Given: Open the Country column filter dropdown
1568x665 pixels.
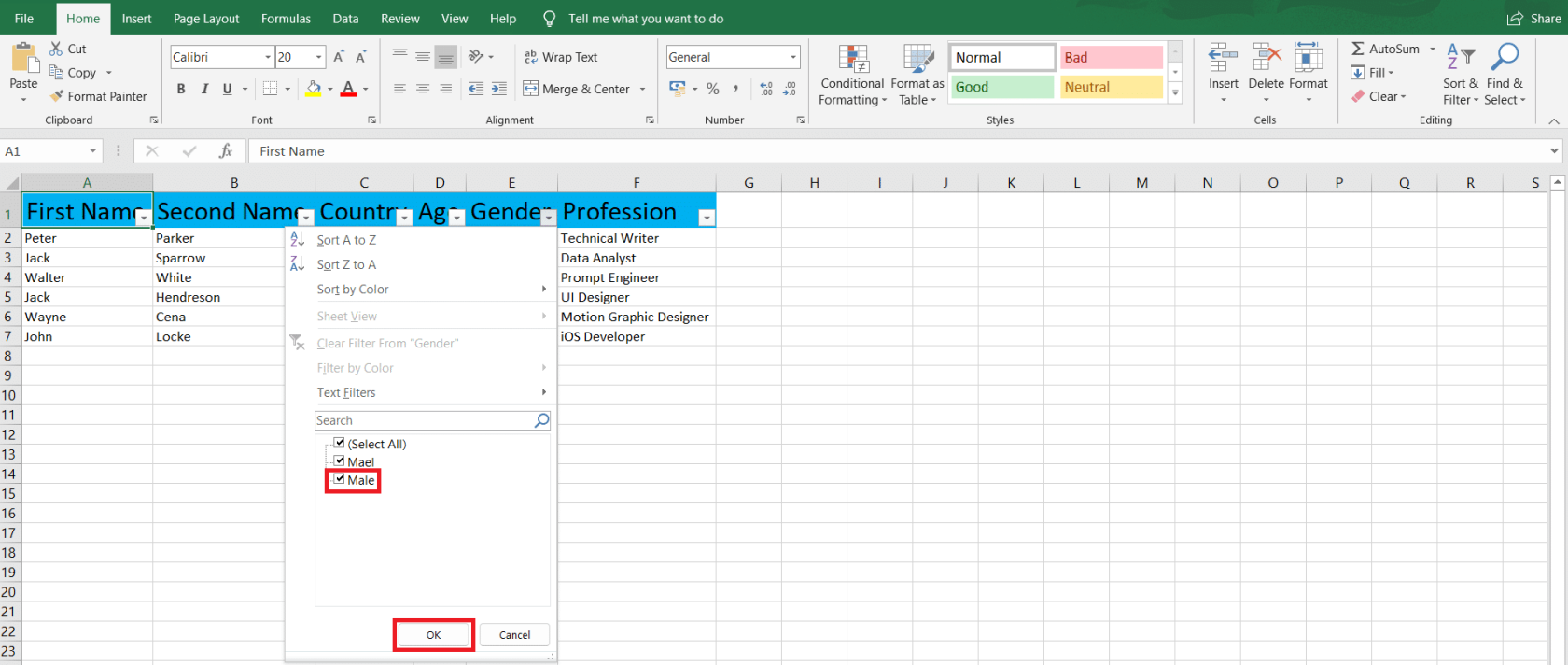Looking at the screenshot, I should pyautogui.click(x=404, y=218).
